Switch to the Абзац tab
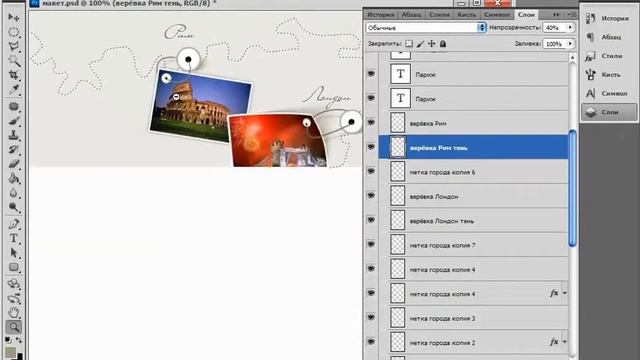Viewport: 640px width, 360px height. [411, 14]
